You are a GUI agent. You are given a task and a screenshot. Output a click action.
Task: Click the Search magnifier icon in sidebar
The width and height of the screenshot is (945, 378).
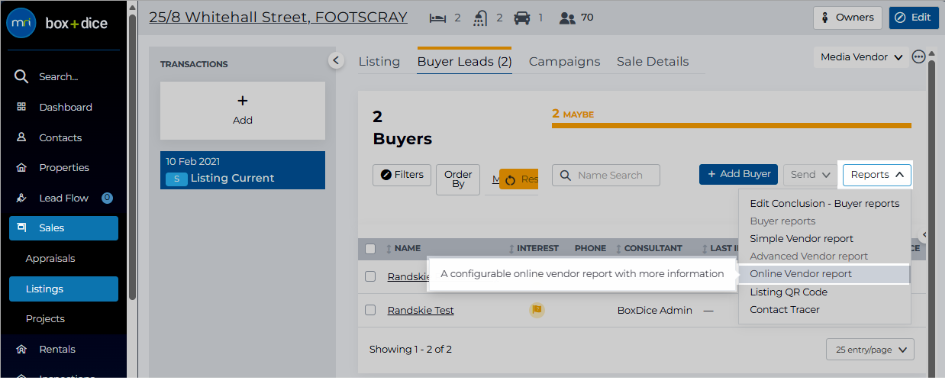click(21, 77)
